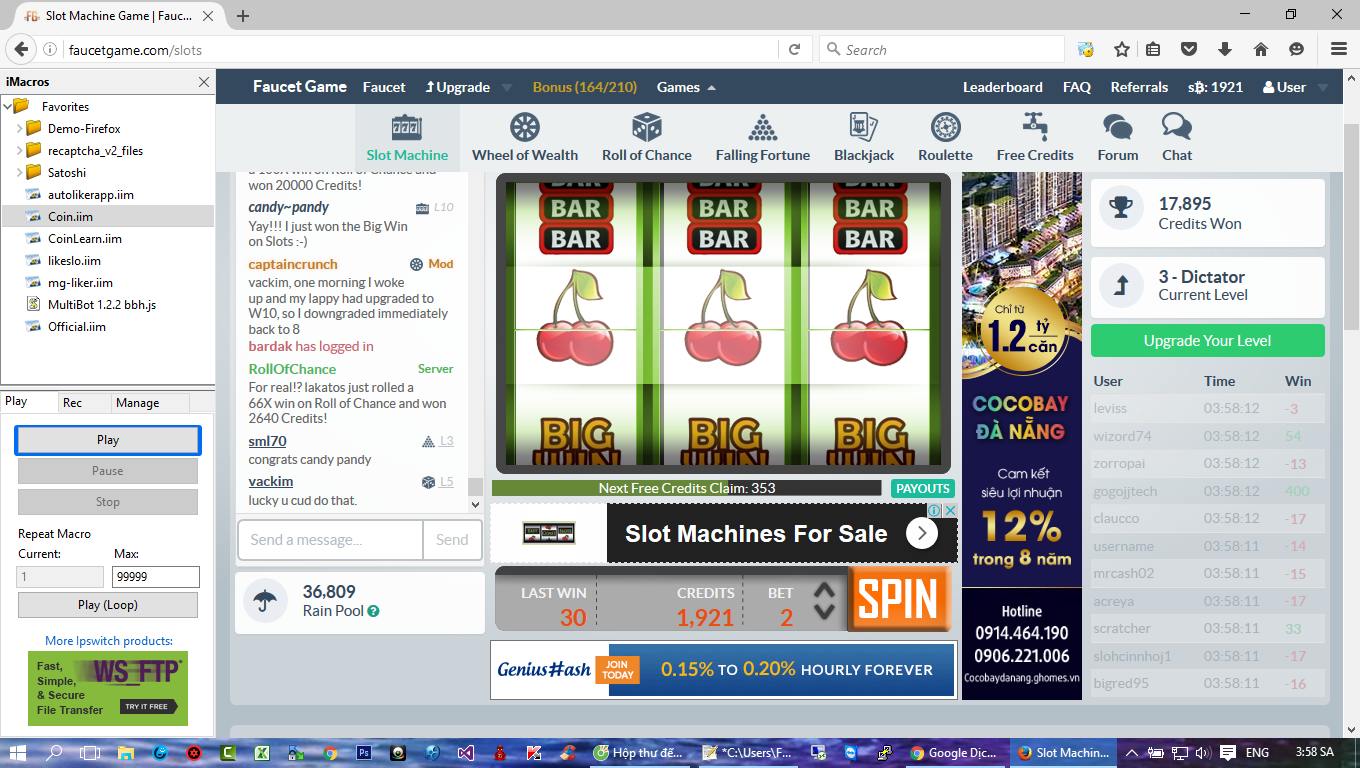Open the Referrals page
1360x768 pixels.
[x=1139, y=87]
